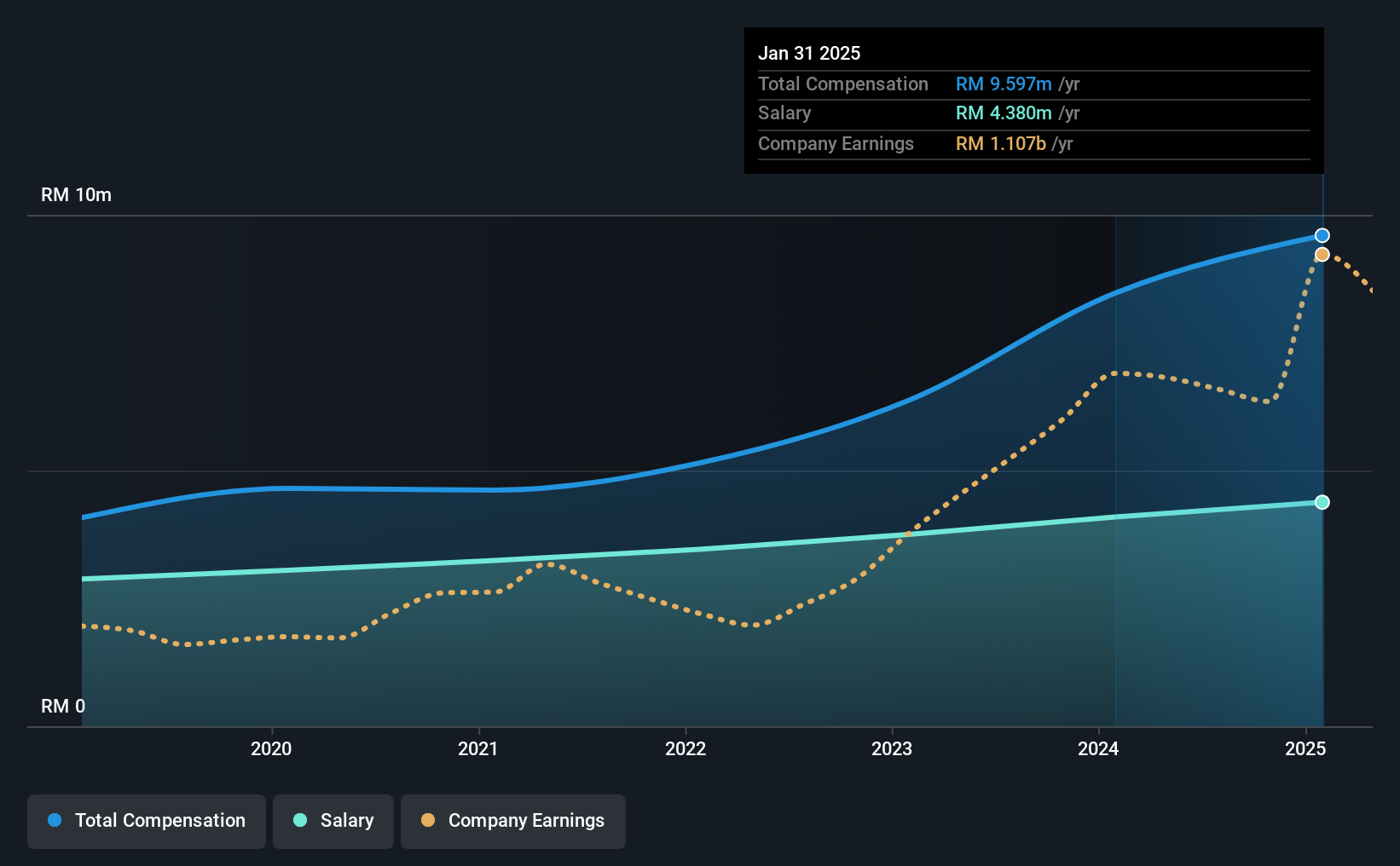The width and height of the screenshot is (1400, 866).
Task: Click the blue Total Compensation legend dot
Action: [x=55, y=820]
